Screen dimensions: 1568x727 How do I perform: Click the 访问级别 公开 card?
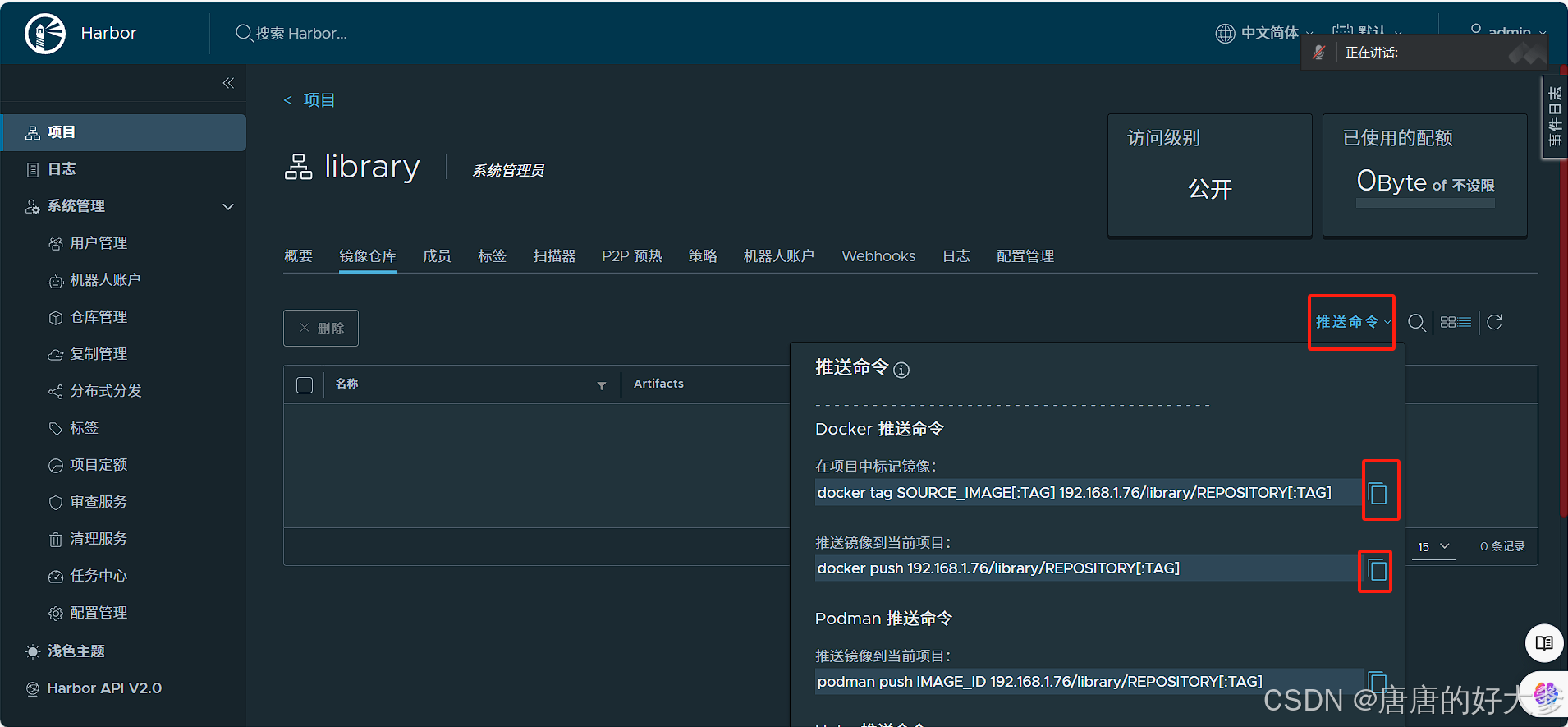[1210, 175]
